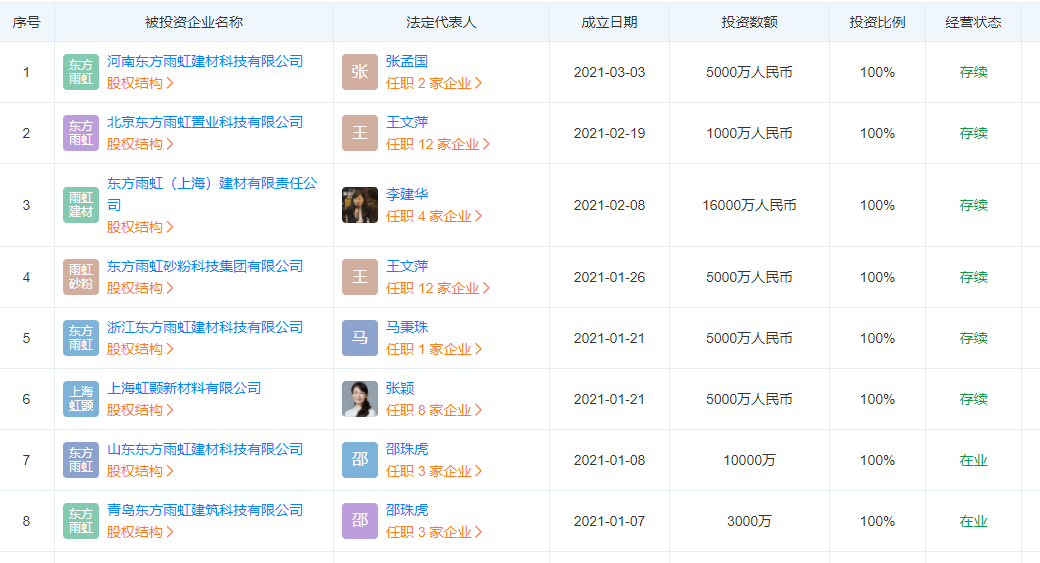This screenshot has height=563, width=1040.
Task: Click the 雨虹砂粉 company logo badge
Action: (x=81, y=277)
